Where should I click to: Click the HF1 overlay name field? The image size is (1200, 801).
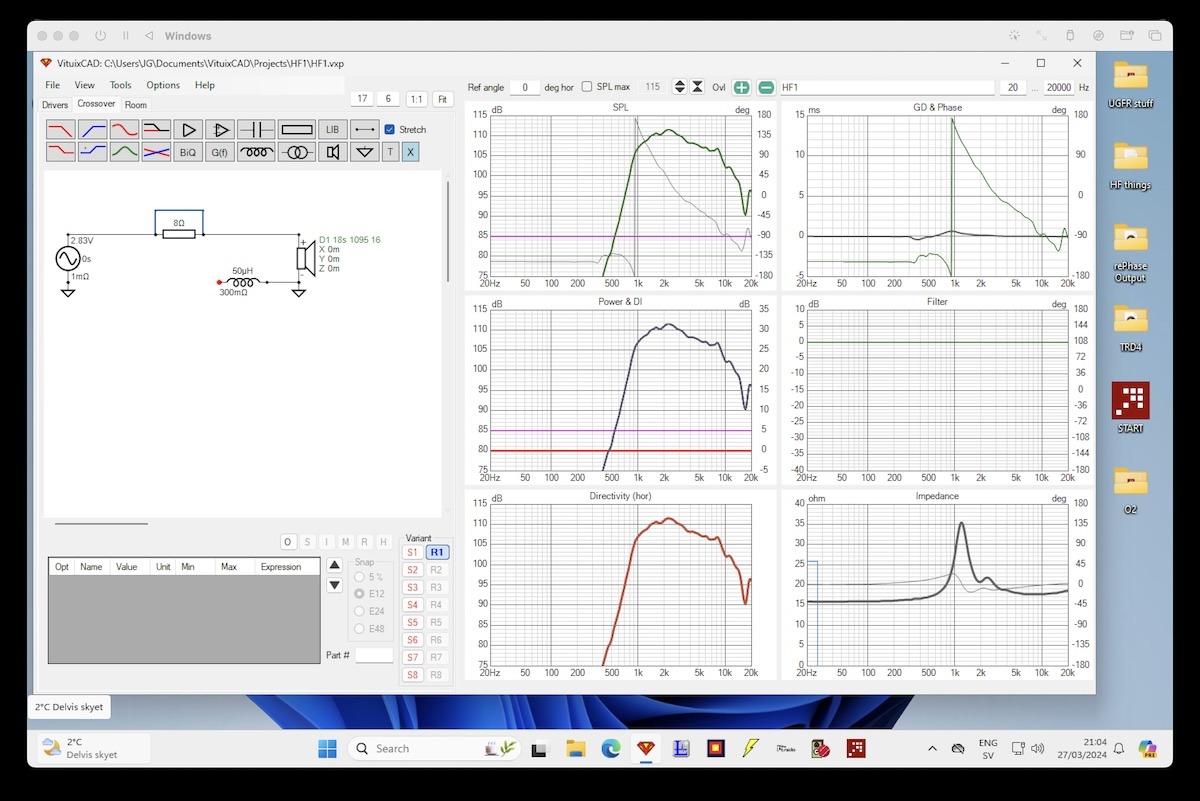887,87
